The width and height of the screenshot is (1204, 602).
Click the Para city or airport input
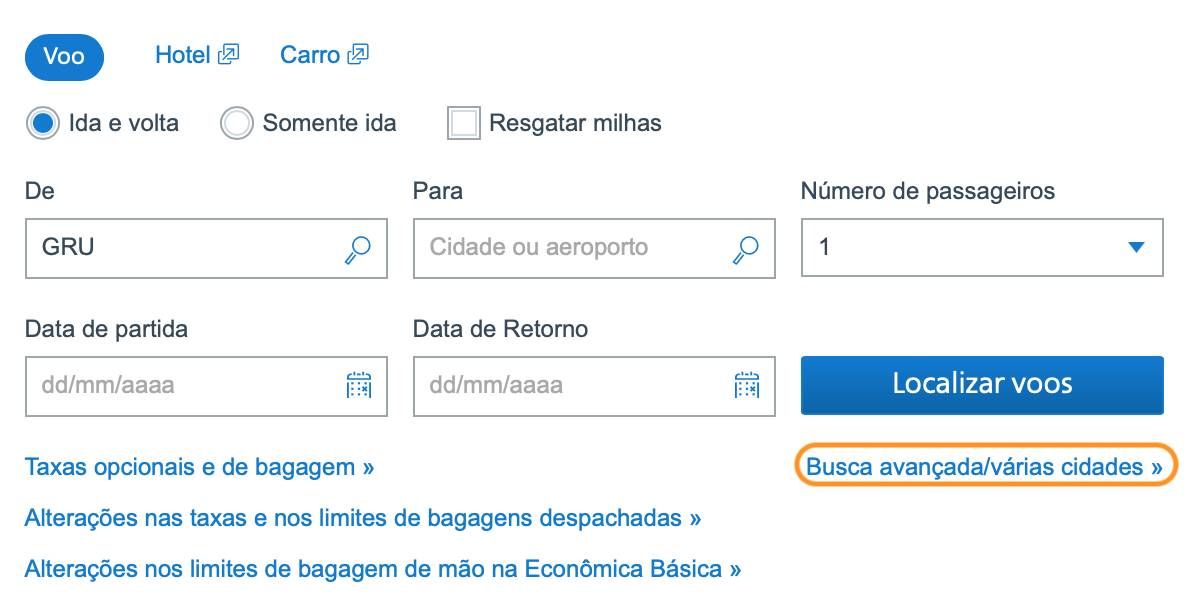pos(594,247)
